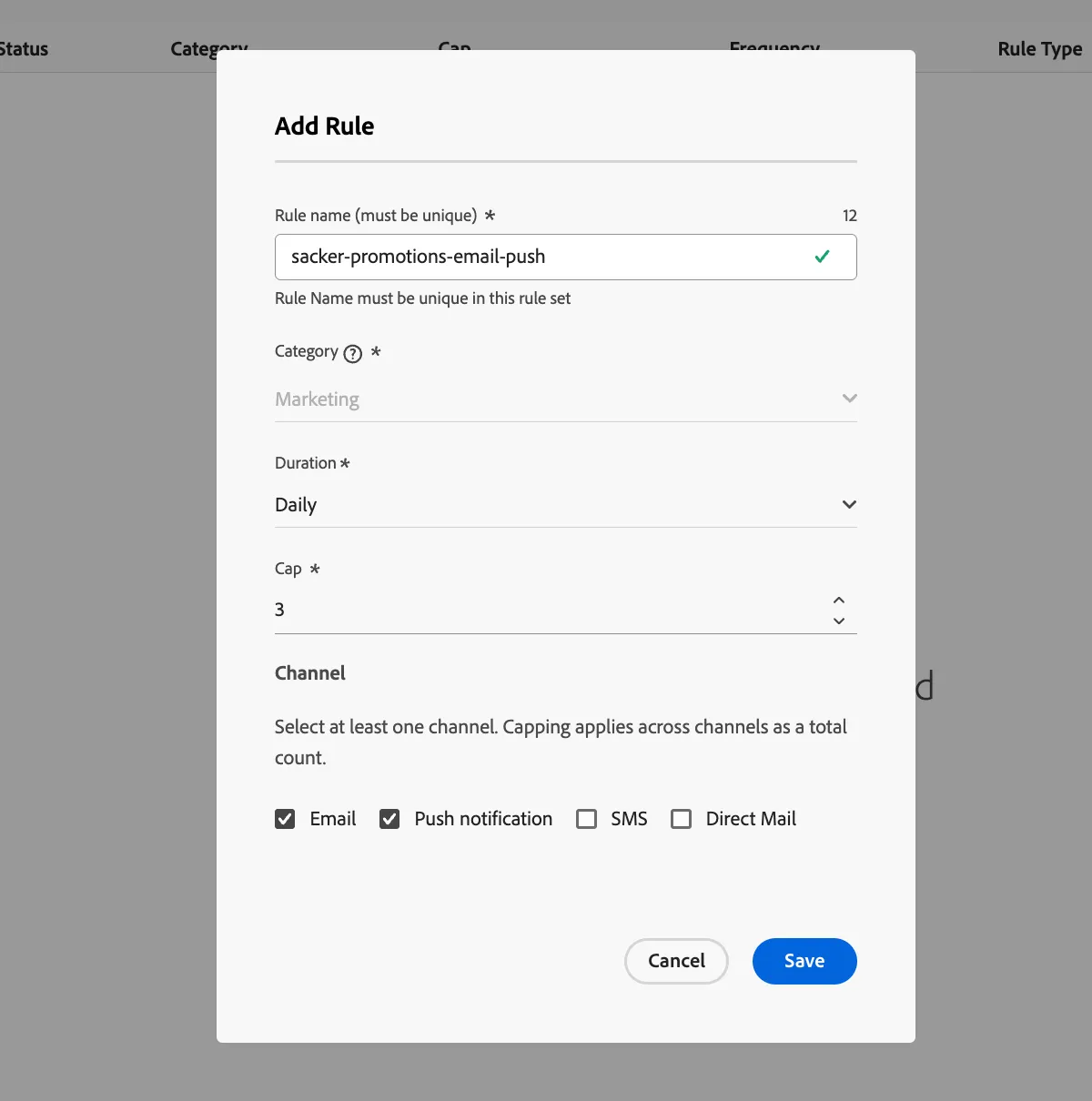
Task: Open the Duration dropdown showing Daily
Action: (x=566, y=505)
